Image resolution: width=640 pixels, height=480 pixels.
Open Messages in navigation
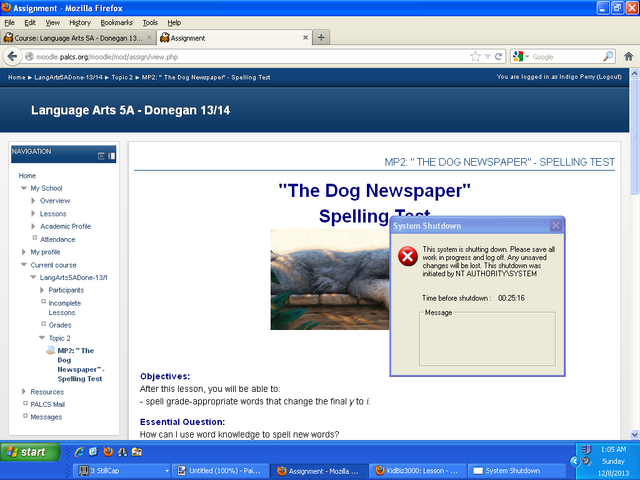coord(46,417)
